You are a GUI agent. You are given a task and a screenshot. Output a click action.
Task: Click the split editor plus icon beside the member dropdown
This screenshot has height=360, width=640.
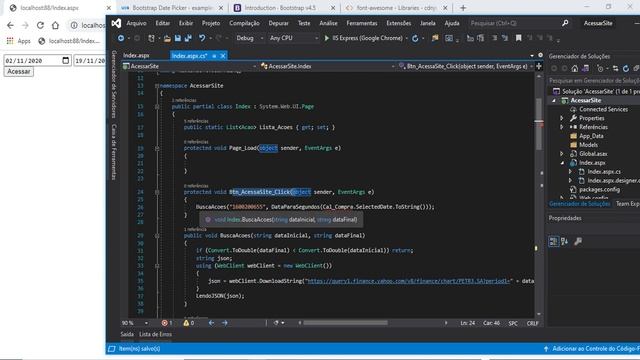pos(539,66)
